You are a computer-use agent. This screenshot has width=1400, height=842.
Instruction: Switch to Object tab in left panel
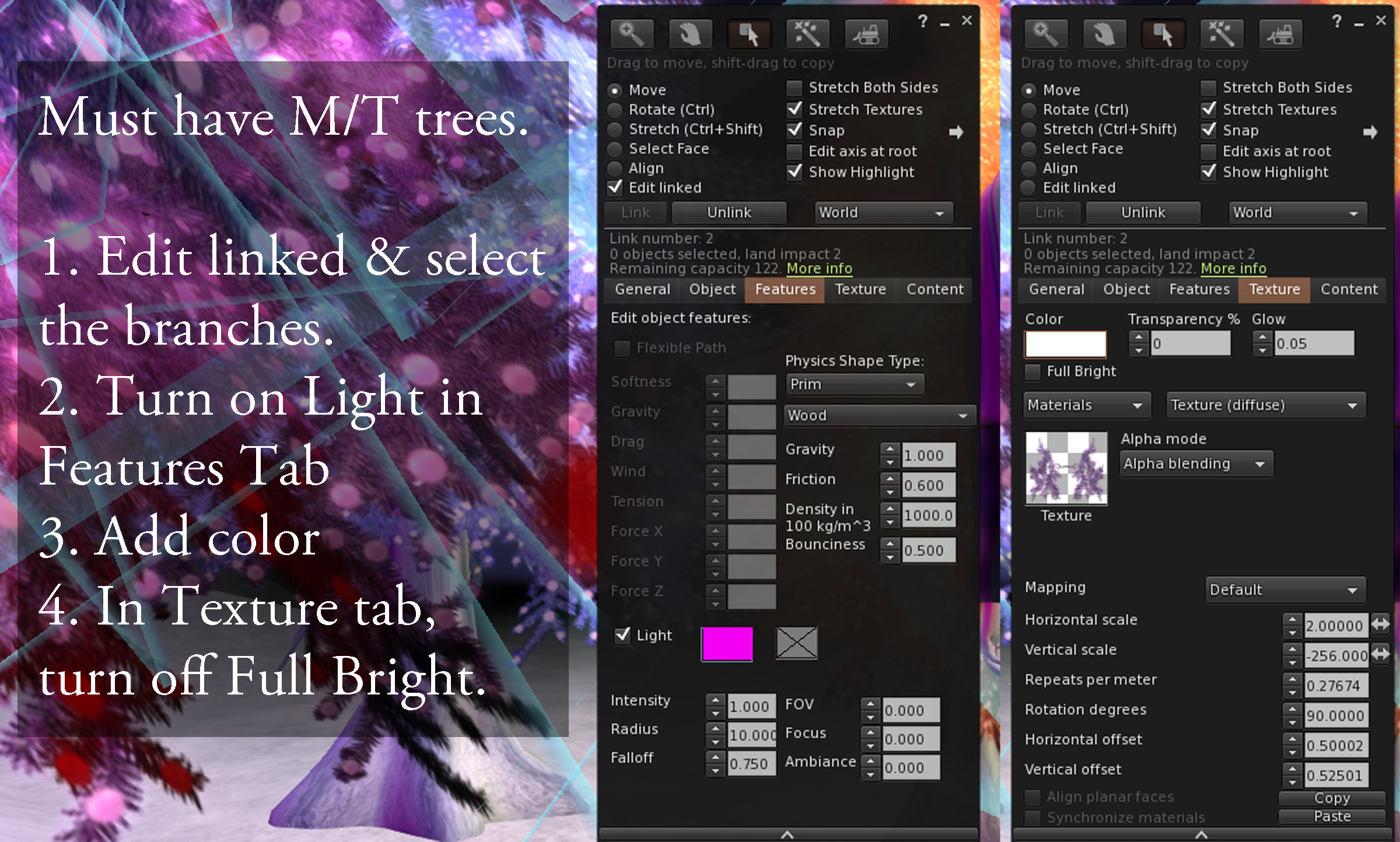click(712, 289)
